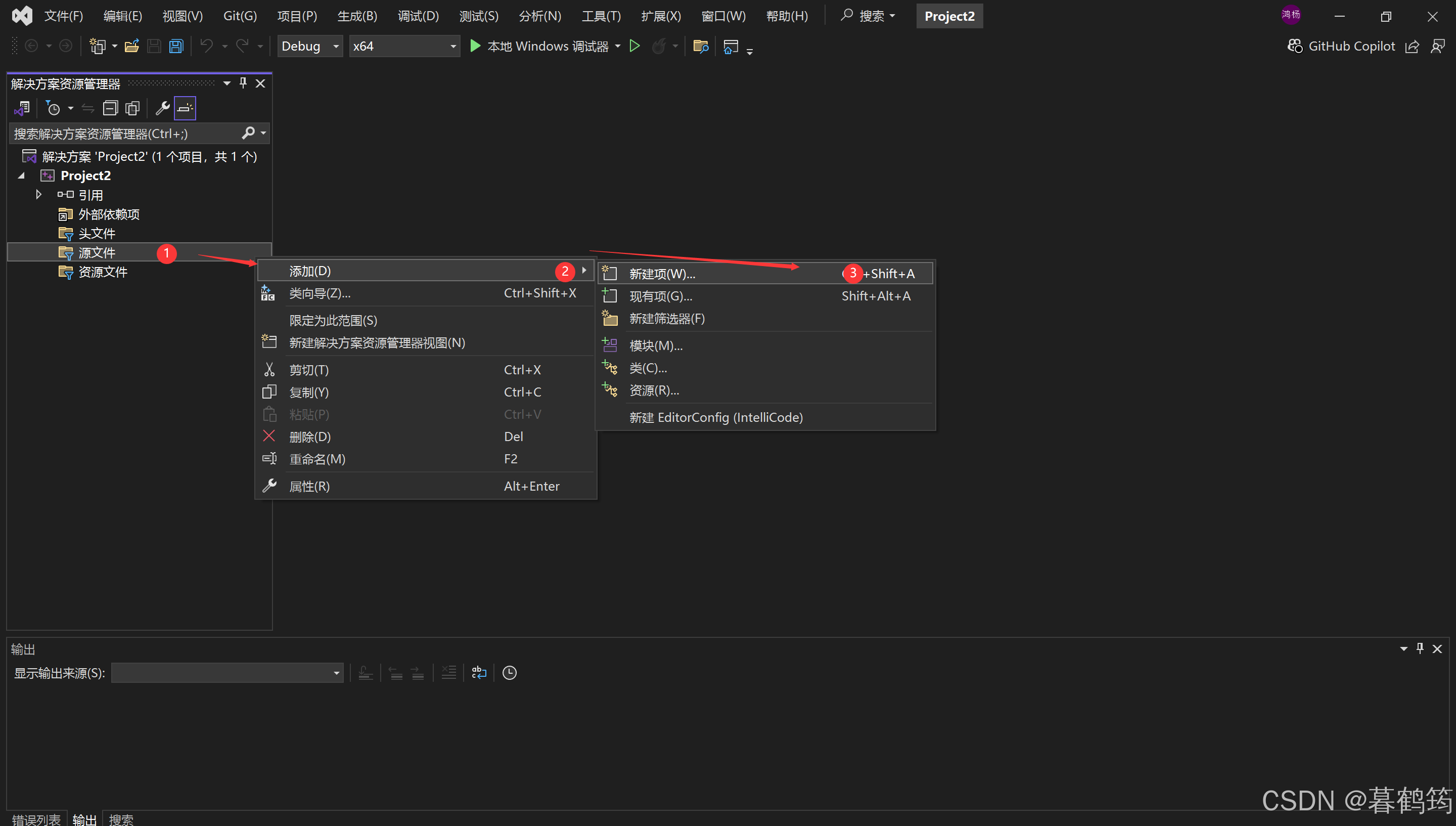The width and height of the screenshot is (1456, 826).
Task: Select 新建项(W)... in the submenu
Action: coord(662,274)
